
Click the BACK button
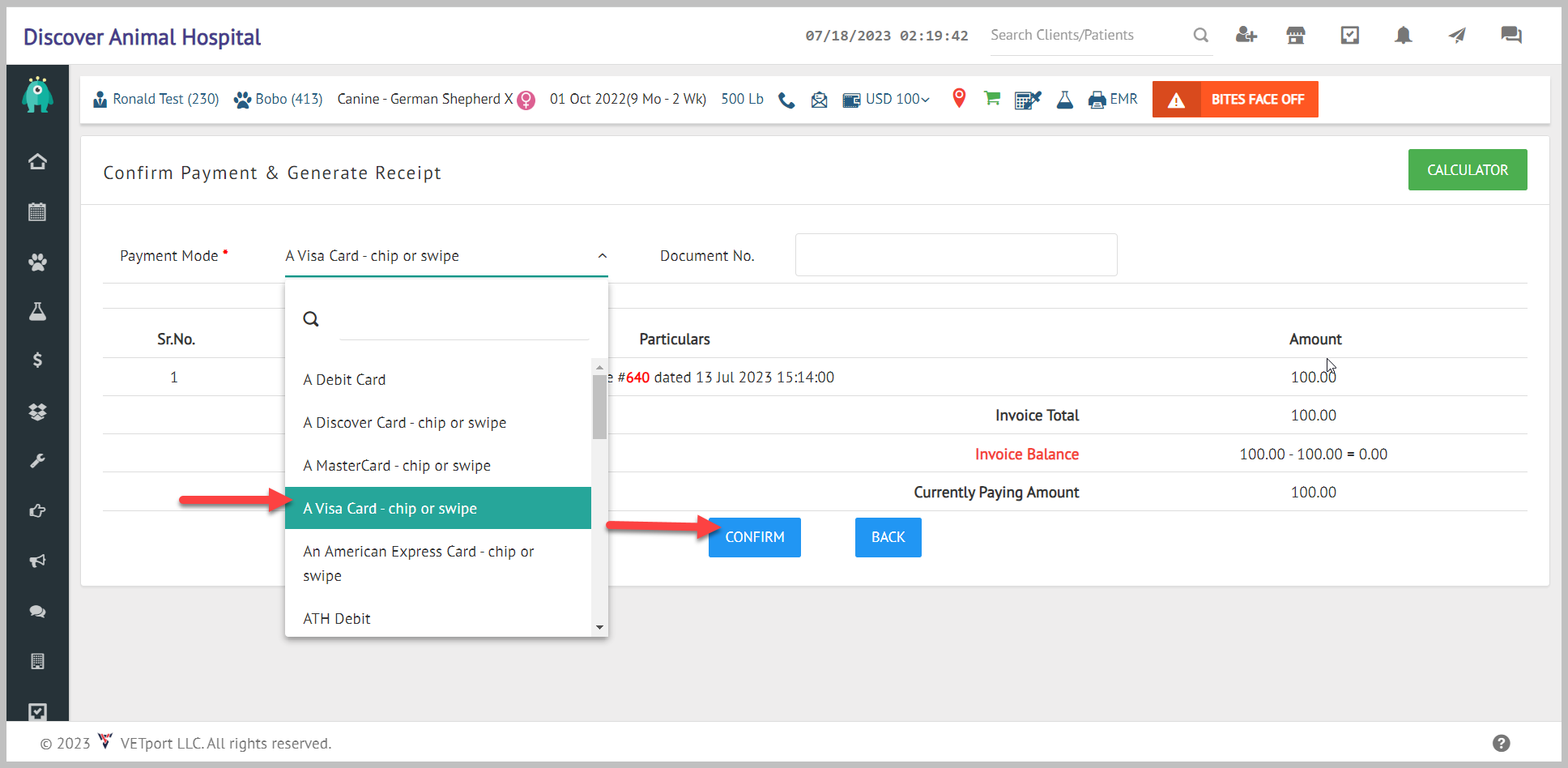888,537
